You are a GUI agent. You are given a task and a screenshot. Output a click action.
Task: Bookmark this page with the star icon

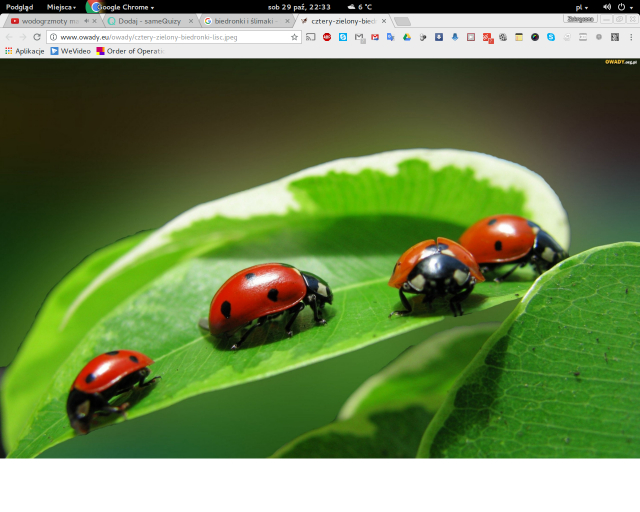pos(294,37)
